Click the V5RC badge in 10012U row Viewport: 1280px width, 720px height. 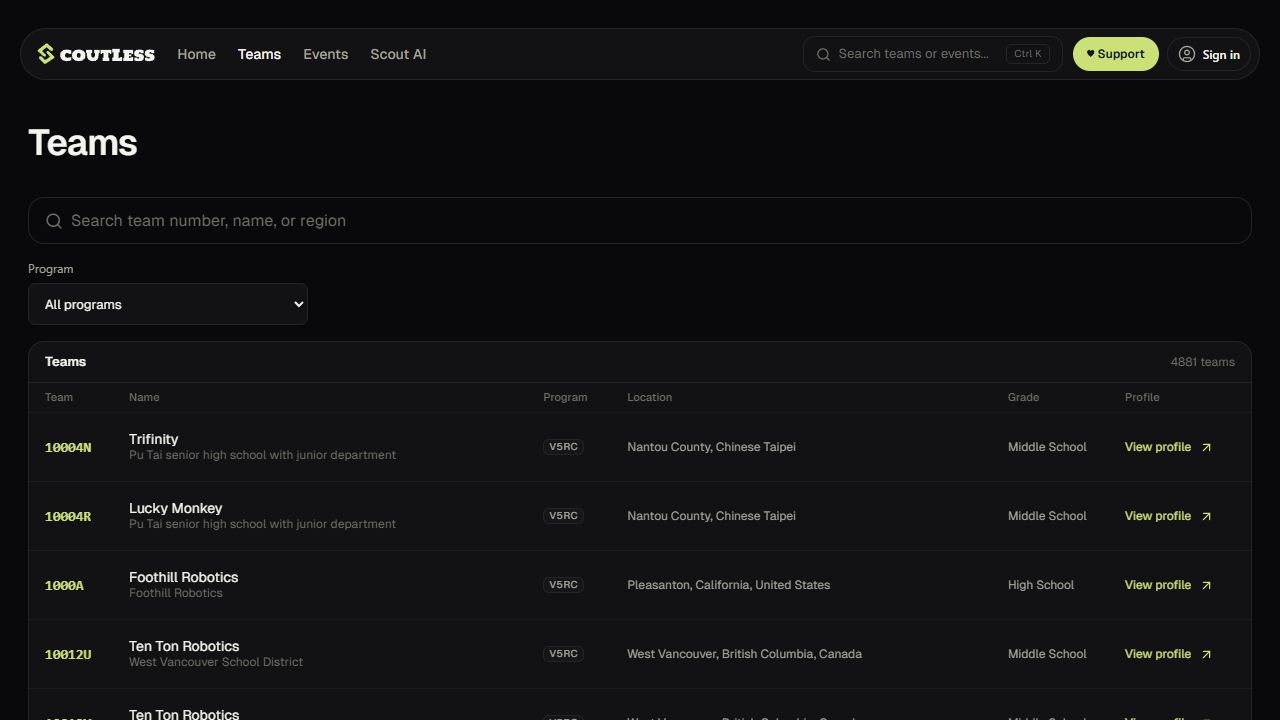pyautogui.click(x=563, y=654)
